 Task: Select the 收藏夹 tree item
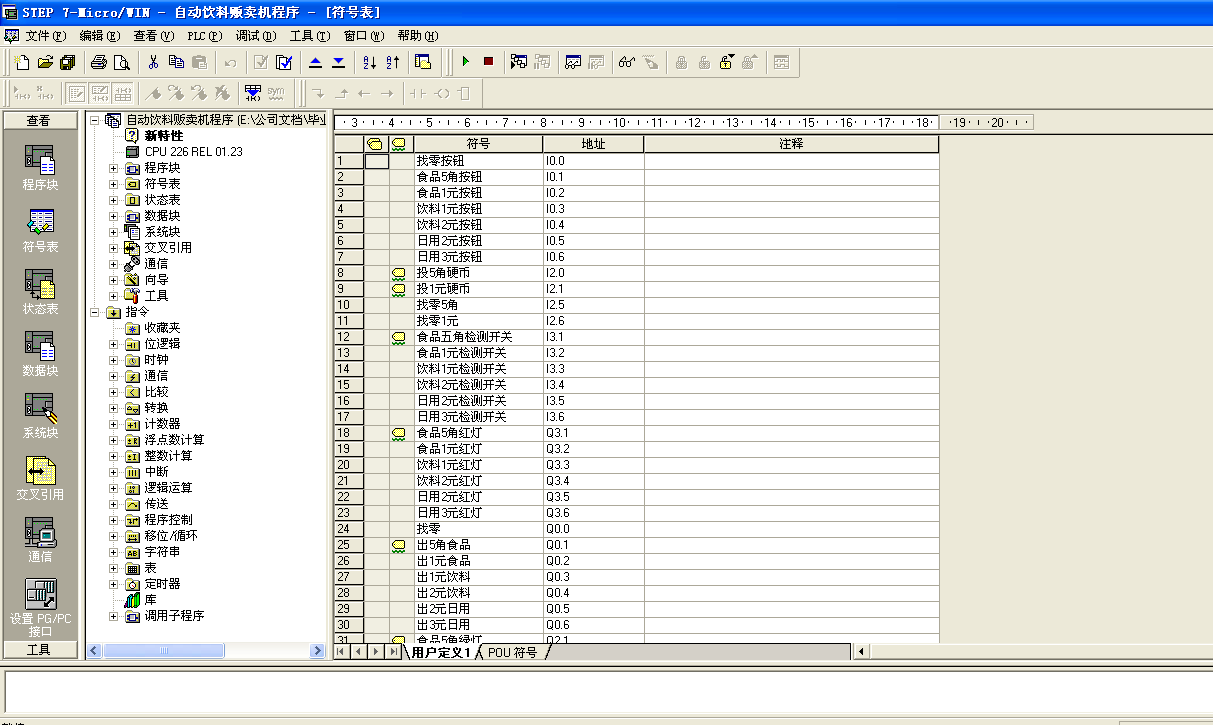[x=162, y=328]
